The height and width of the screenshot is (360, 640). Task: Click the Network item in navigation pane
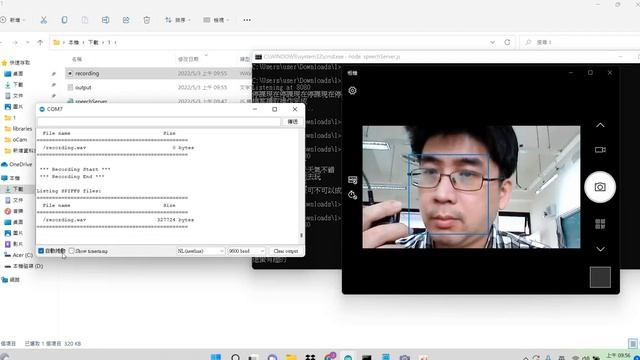pos(11,280)
